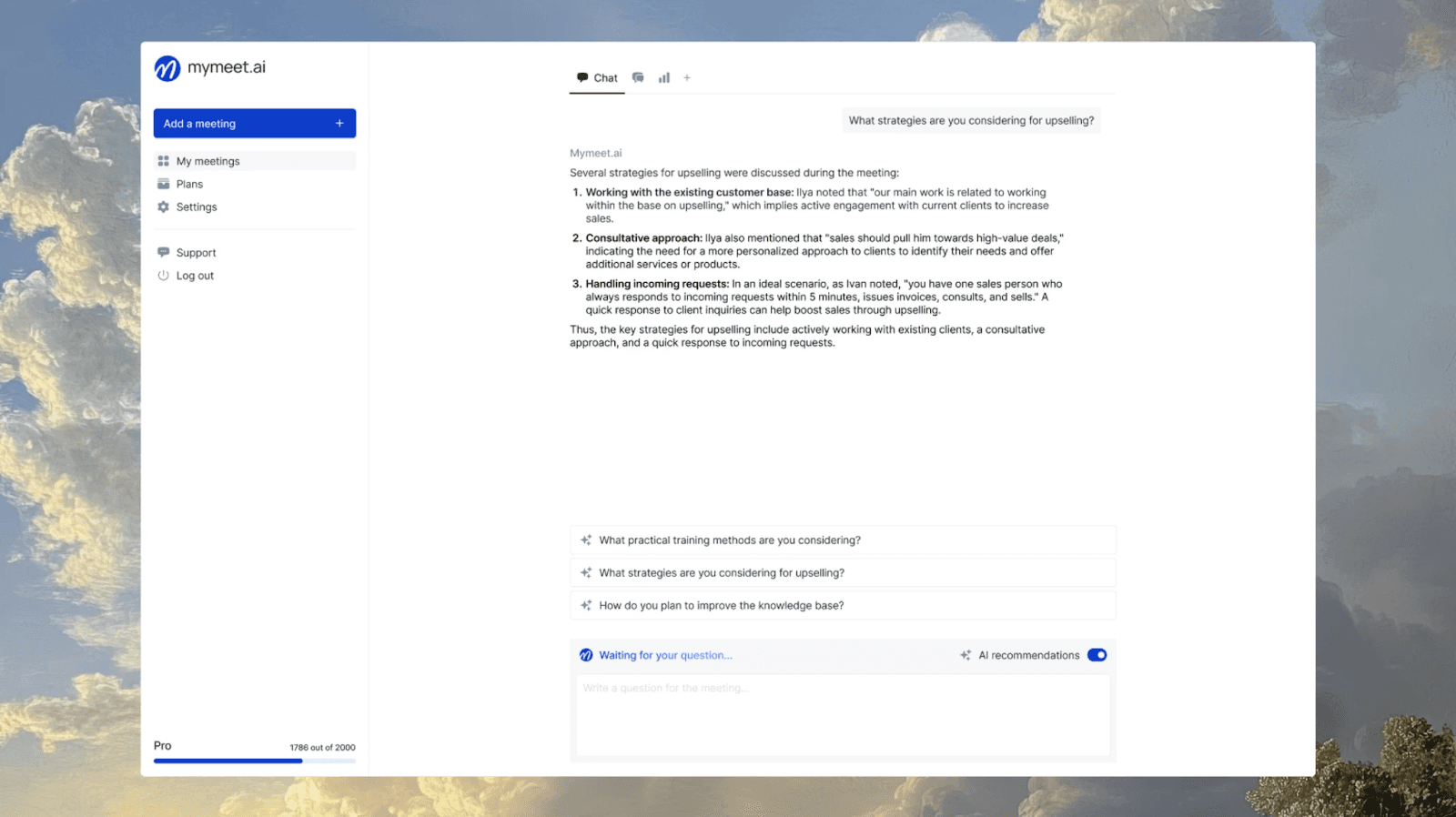Click the plus icon in Add a meeting

[339, 124]
